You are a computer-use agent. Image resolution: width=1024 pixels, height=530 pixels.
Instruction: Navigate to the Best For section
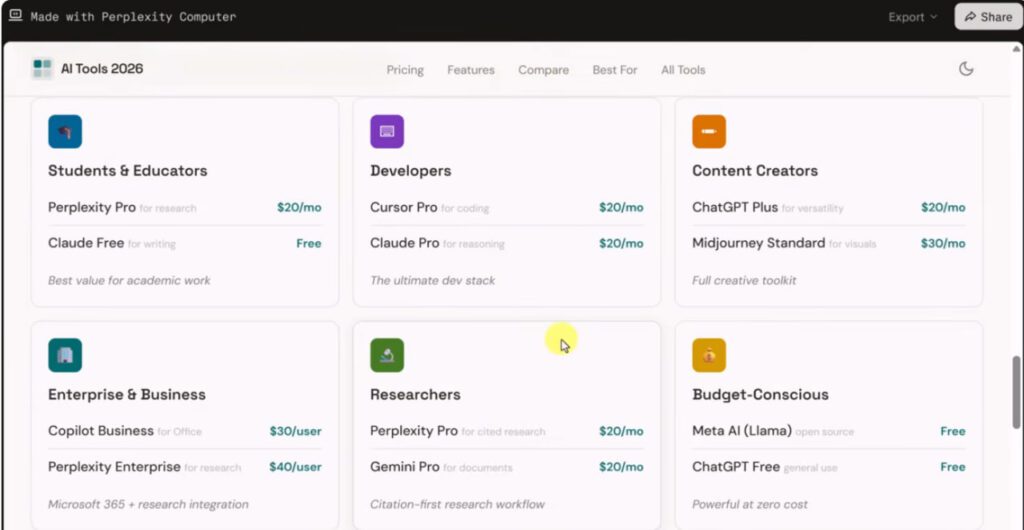point(615,70)
